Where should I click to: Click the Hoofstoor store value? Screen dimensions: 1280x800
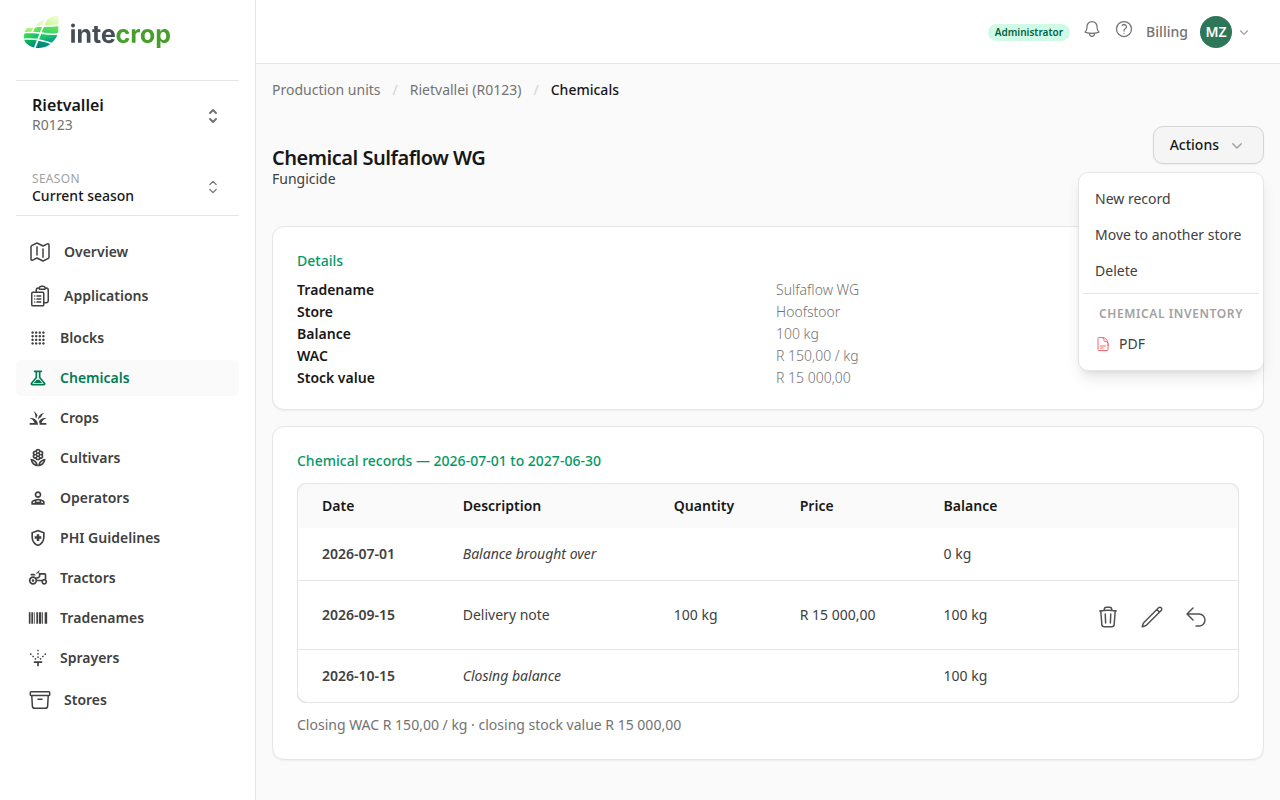coord(808,312)
